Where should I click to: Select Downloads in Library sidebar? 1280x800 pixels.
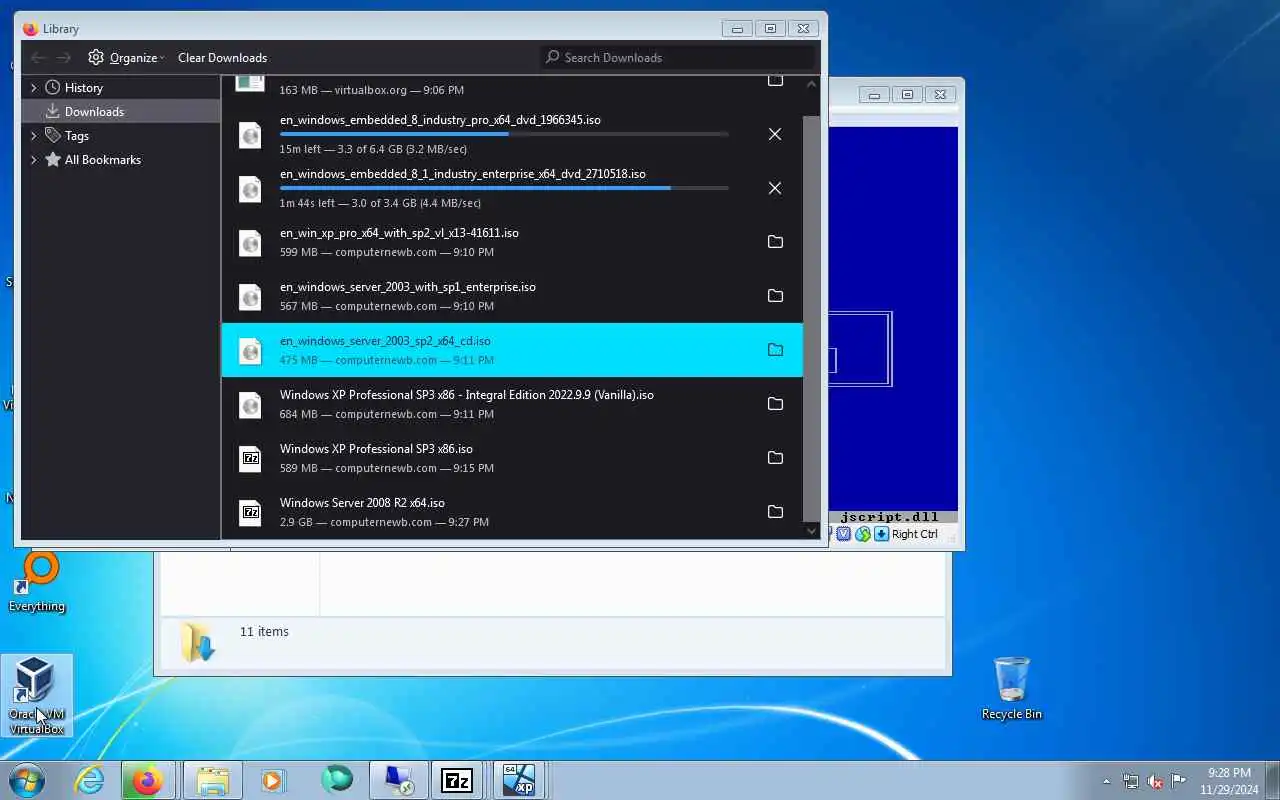(120, 112)
